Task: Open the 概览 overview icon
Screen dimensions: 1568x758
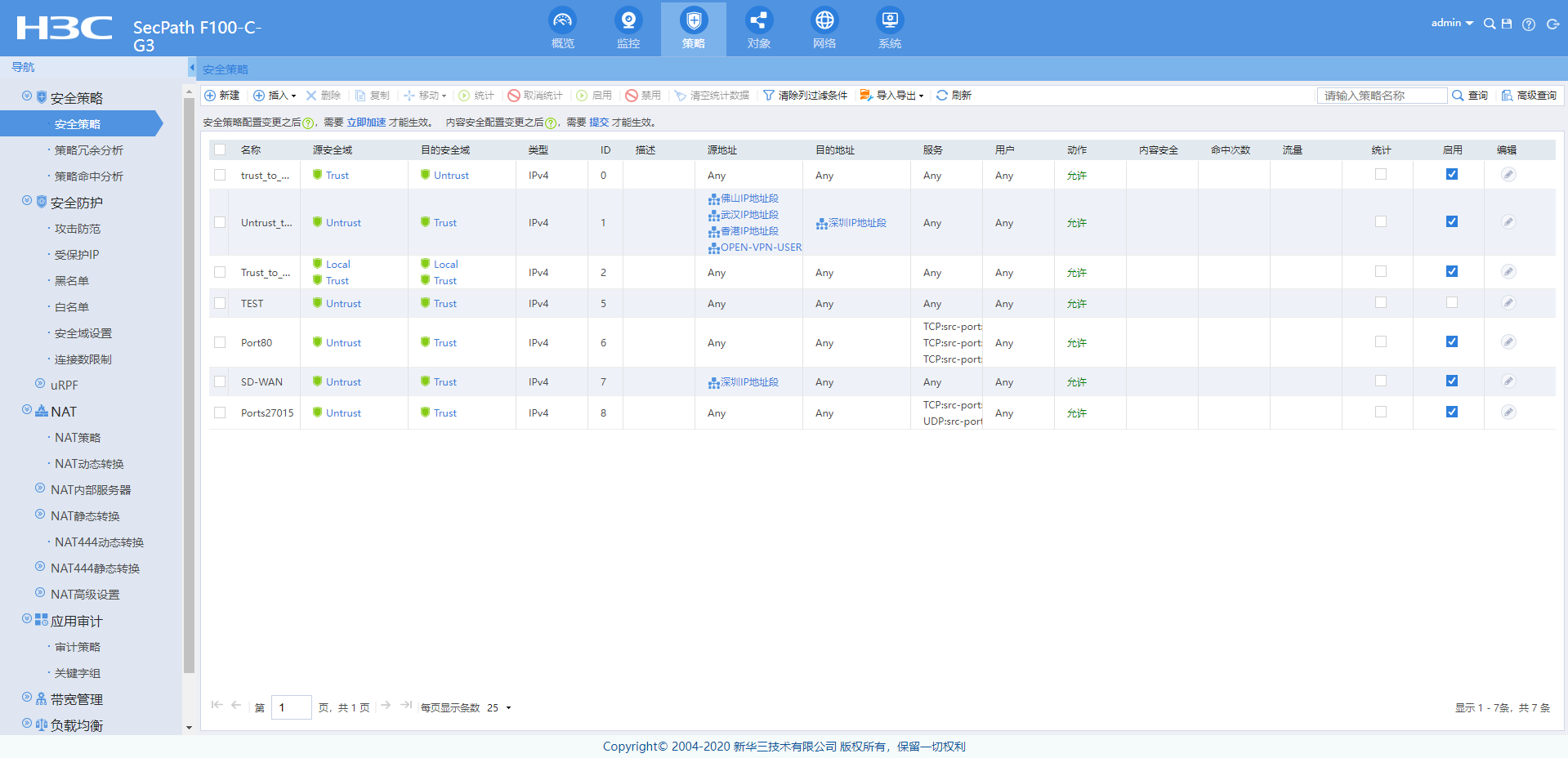Action: (x=562, y=21)
